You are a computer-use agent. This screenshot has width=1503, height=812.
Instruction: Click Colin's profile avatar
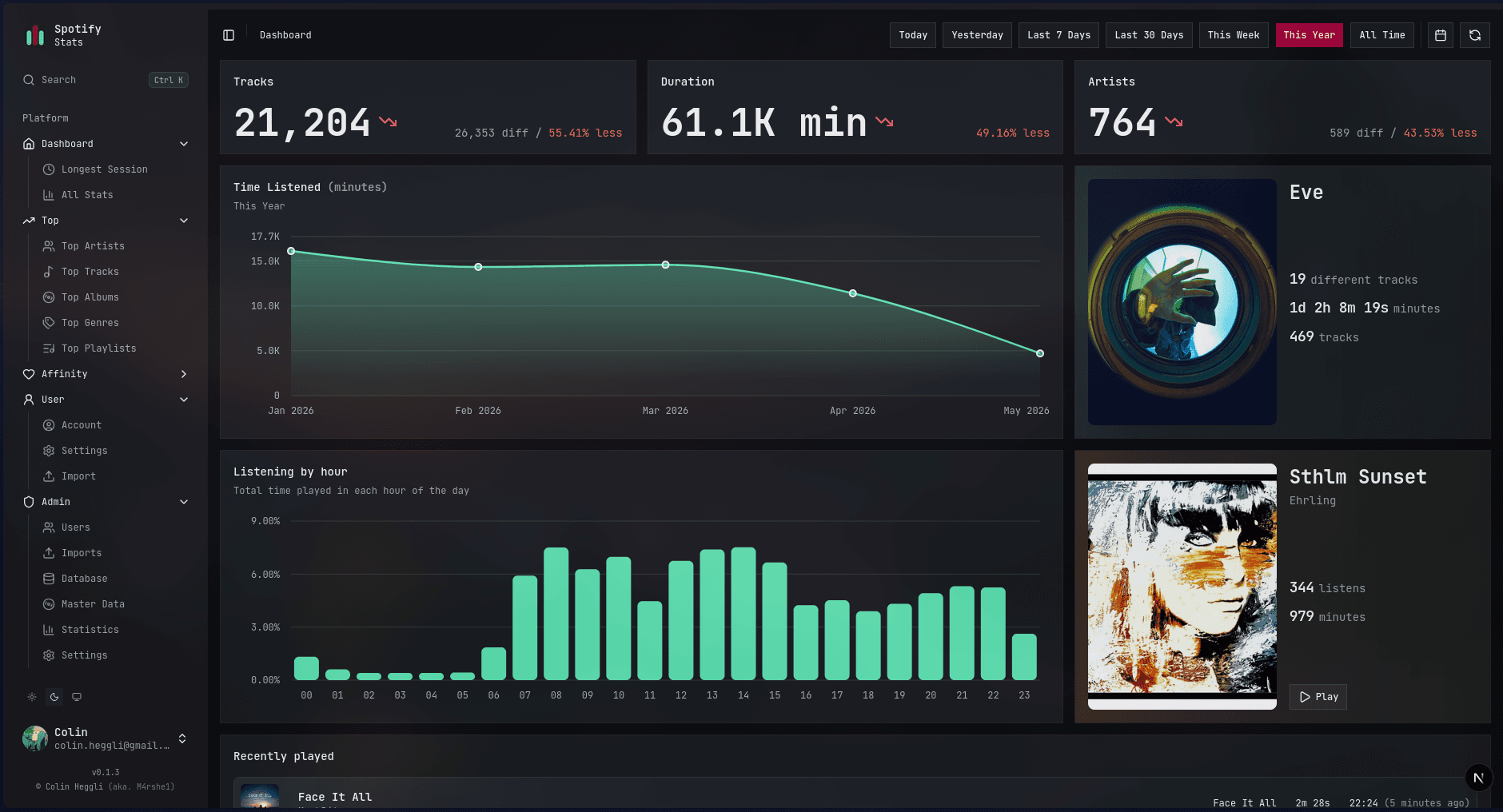pos(35,738)
